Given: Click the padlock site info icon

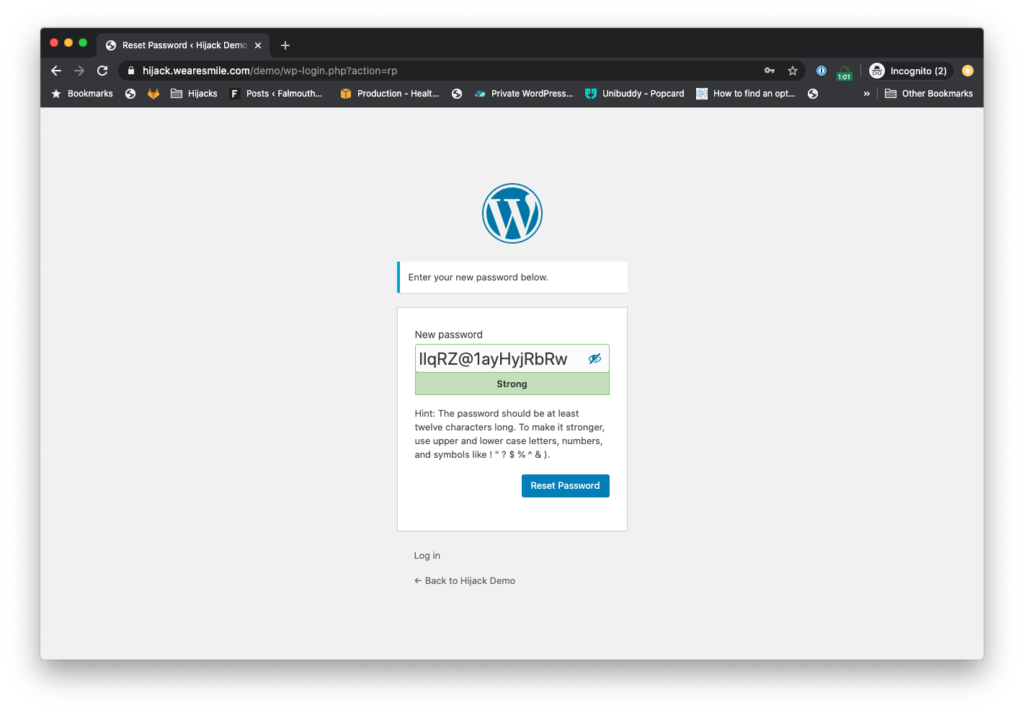Looking at the screenshot, I should (x=131, y=71).
